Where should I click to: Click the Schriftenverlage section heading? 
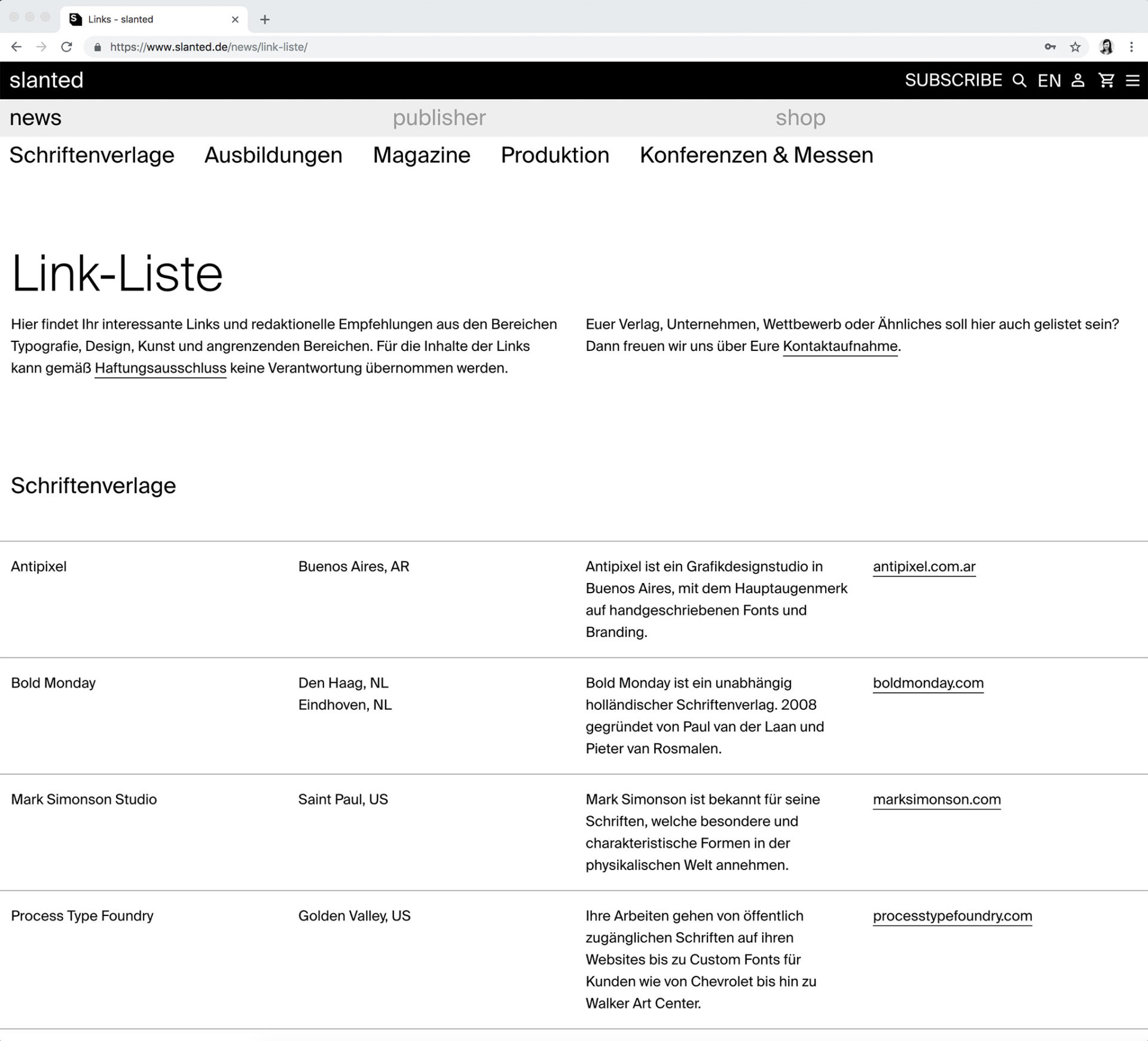(x=93, y=486)
